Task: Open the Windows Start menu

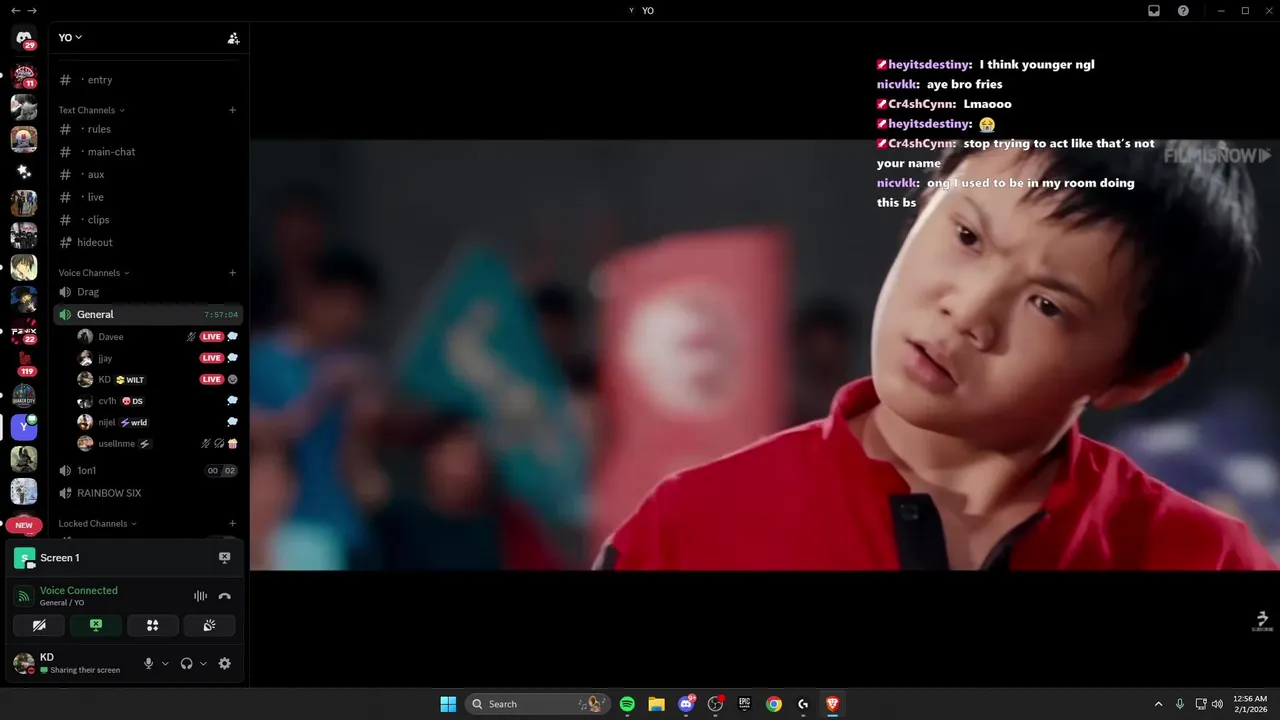Action: point(448,704)
